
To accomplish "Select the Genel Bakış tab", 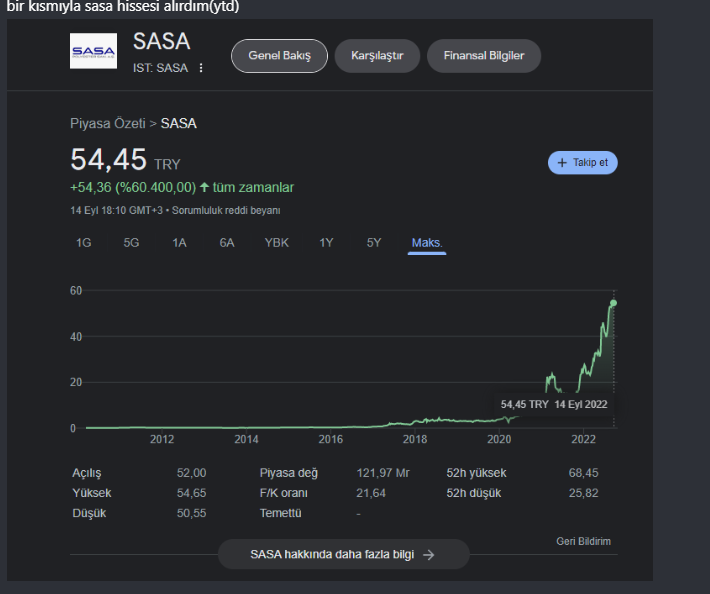I will coord(279,56).
